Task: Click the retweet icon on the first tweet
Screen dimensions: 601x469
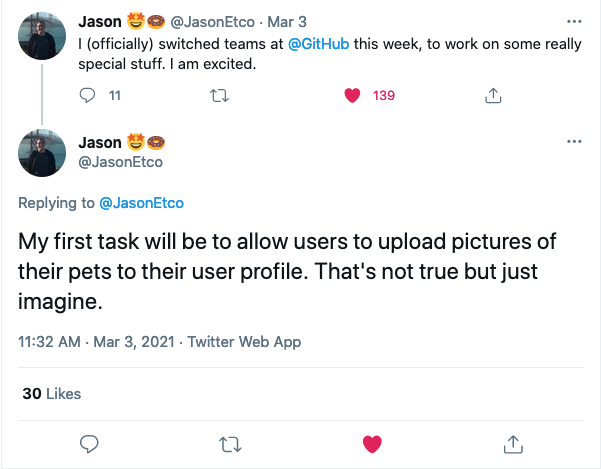Action: click(220, 95)
